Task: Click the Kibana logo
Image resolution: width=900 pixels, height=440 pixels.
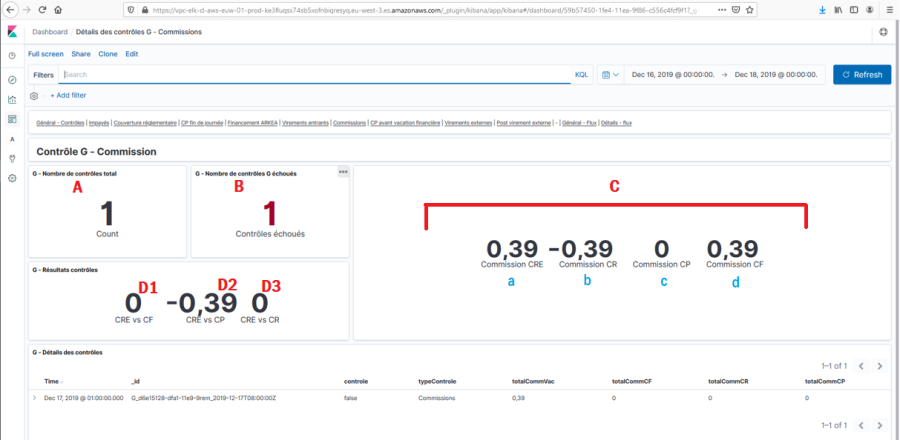Action: tap(12, 32)
